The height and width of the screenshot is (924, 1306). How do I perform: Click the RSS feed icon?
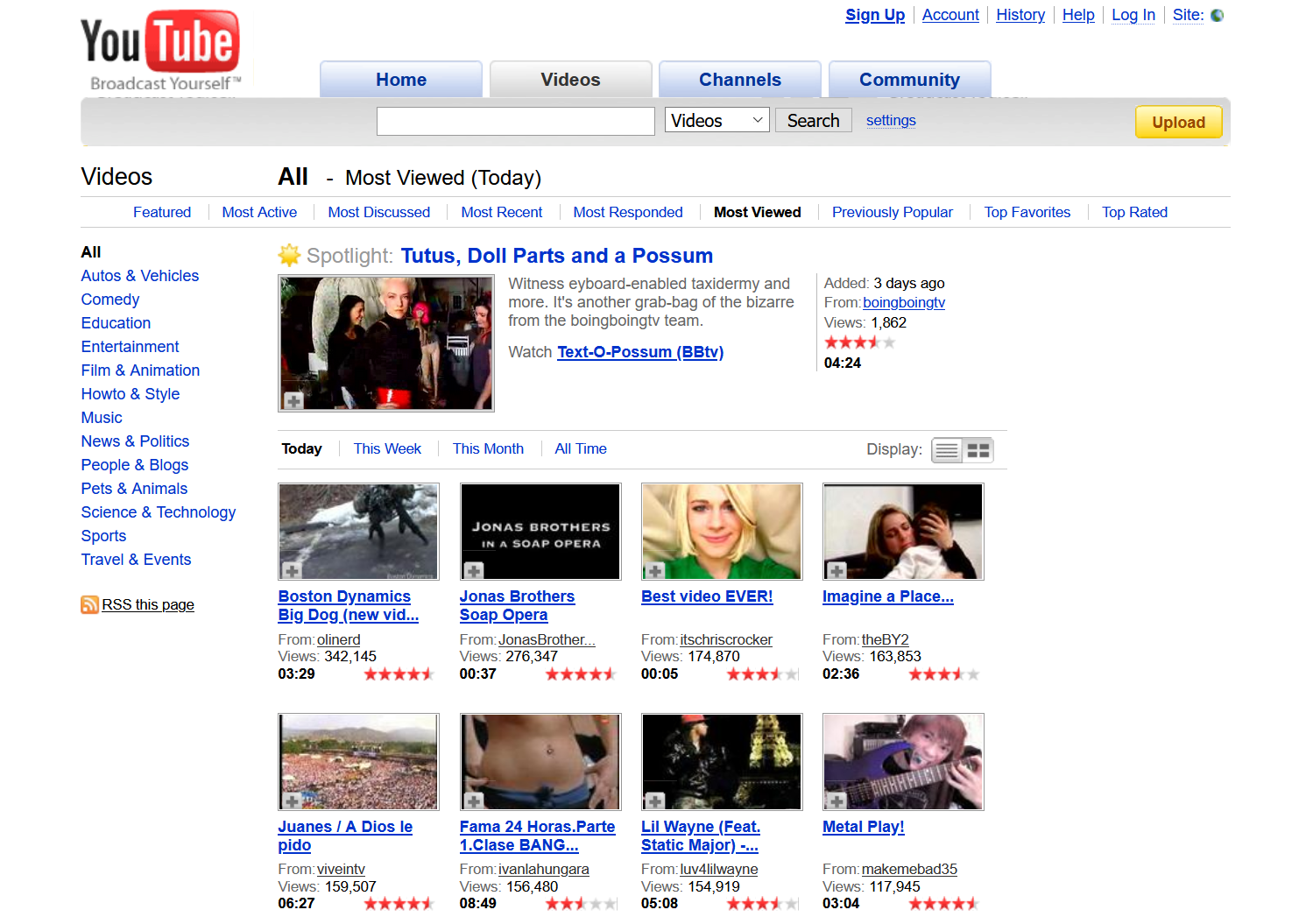tap(89, 604)
